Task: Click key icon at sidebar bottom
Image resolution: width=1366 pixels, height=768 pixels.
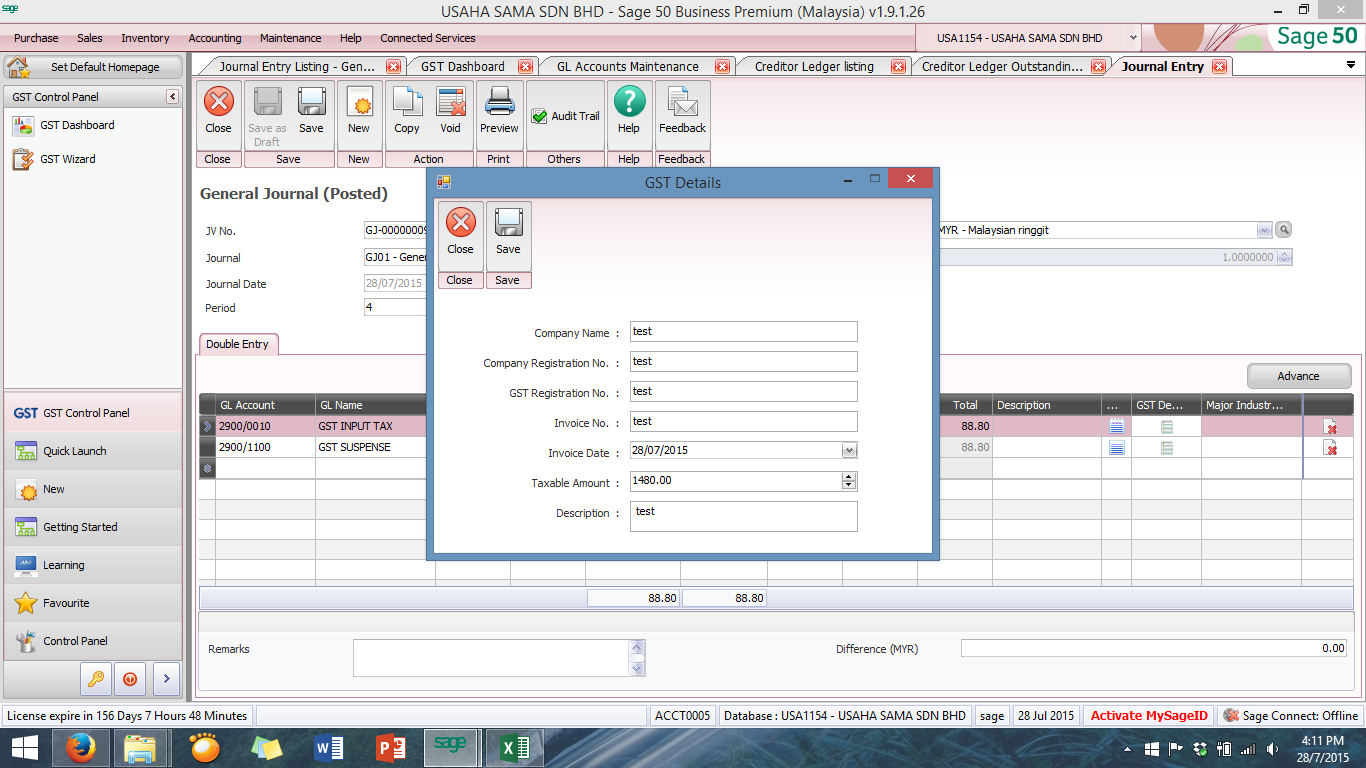Action: 96,678
